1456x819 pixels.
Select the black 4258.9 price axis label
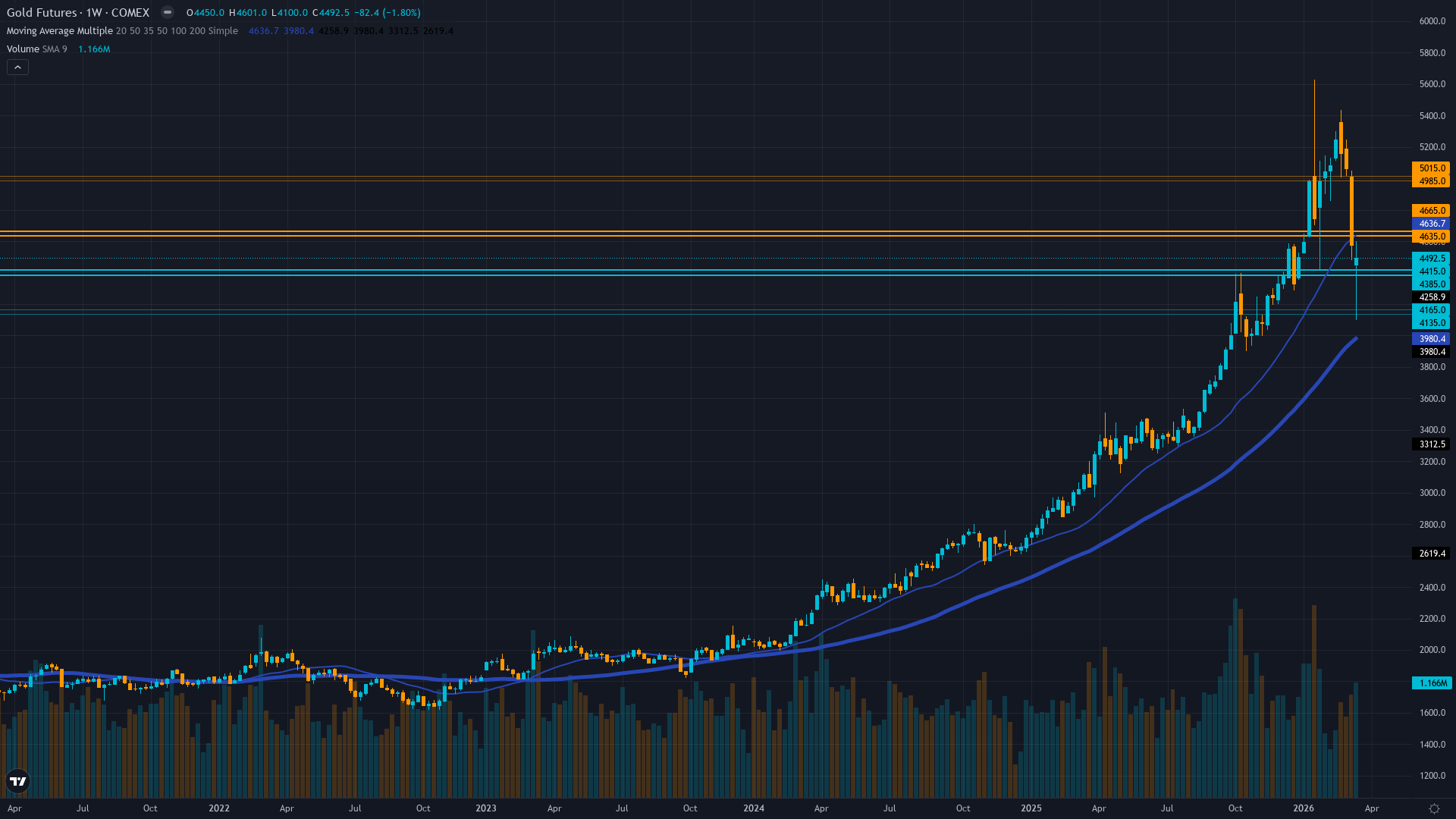click(1431, 297)
